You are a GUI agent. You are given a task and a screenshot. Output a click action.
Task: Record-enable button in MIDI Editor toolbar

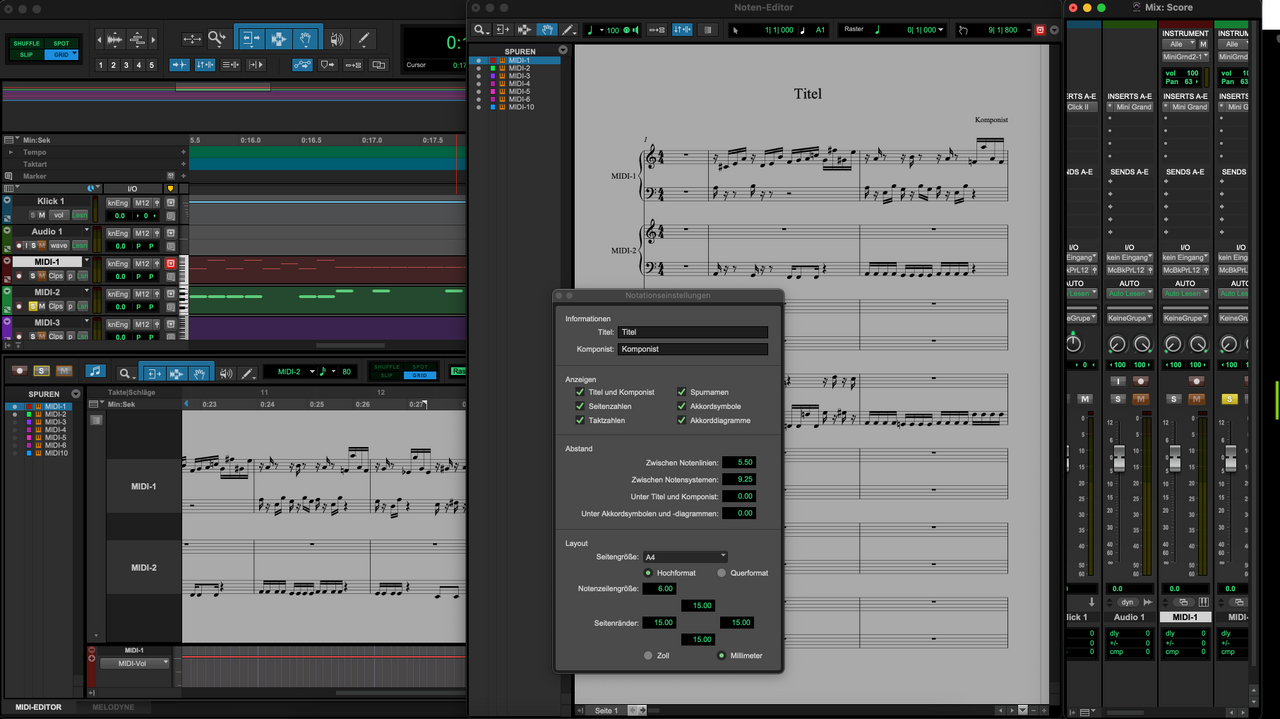19,371
